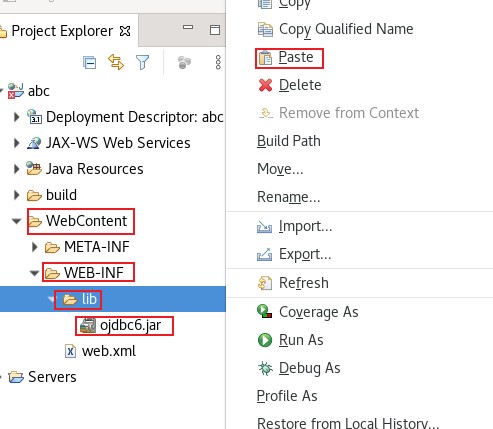Screen dimensions: 493x429
Task: Click the green Run As play icon
Action: 265,340
